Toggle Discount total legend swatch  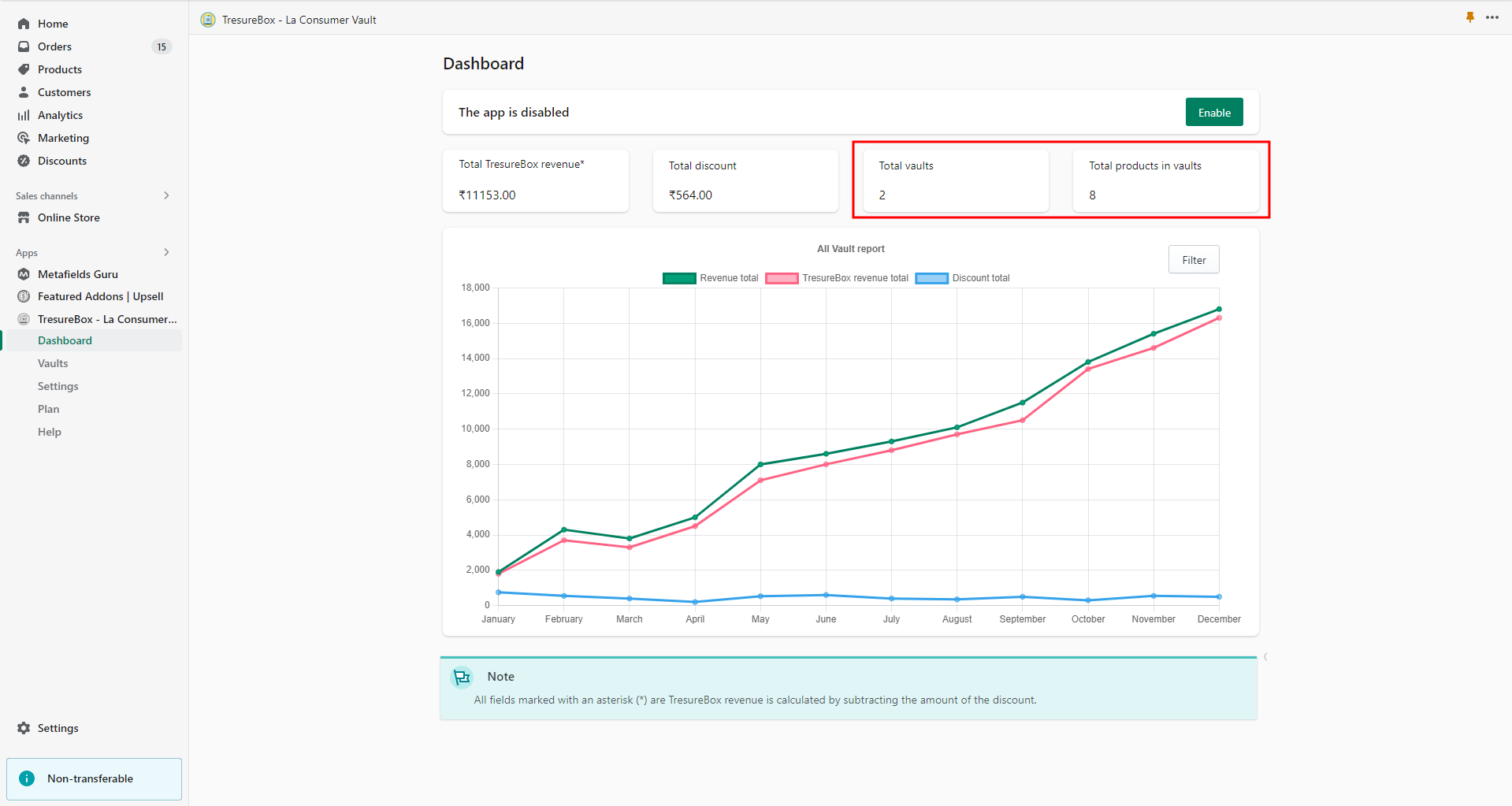tap(932, 278)
